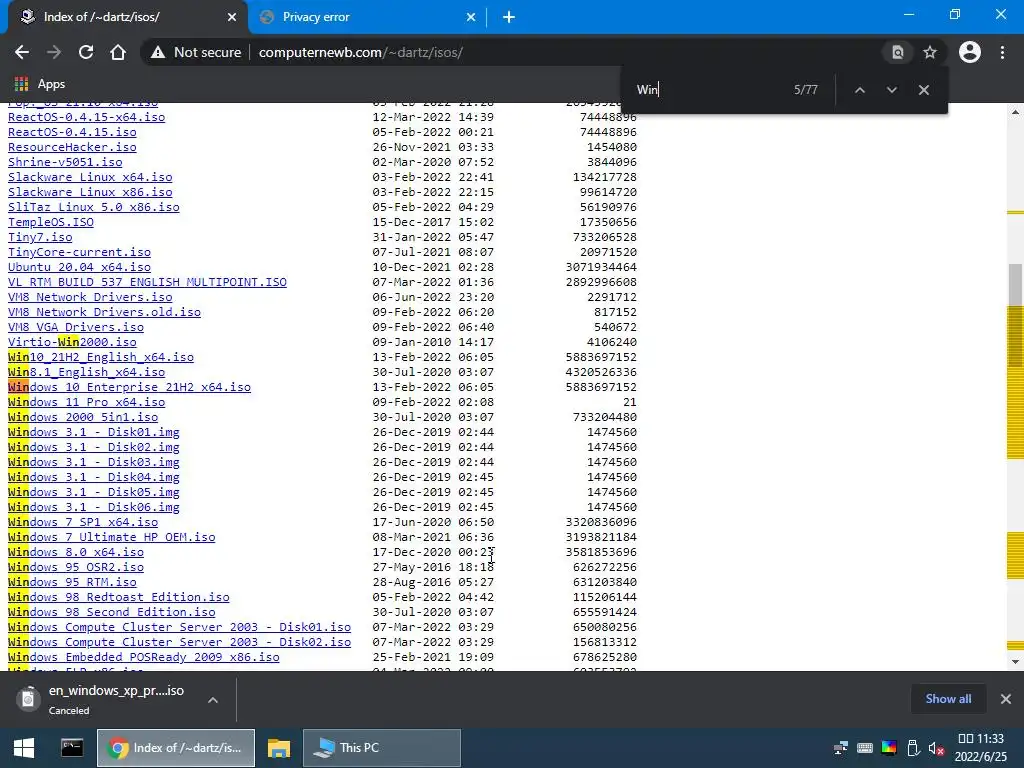Download Slackware_Linux_x64.iso
1024x768 pixels.
coord(90,177)
